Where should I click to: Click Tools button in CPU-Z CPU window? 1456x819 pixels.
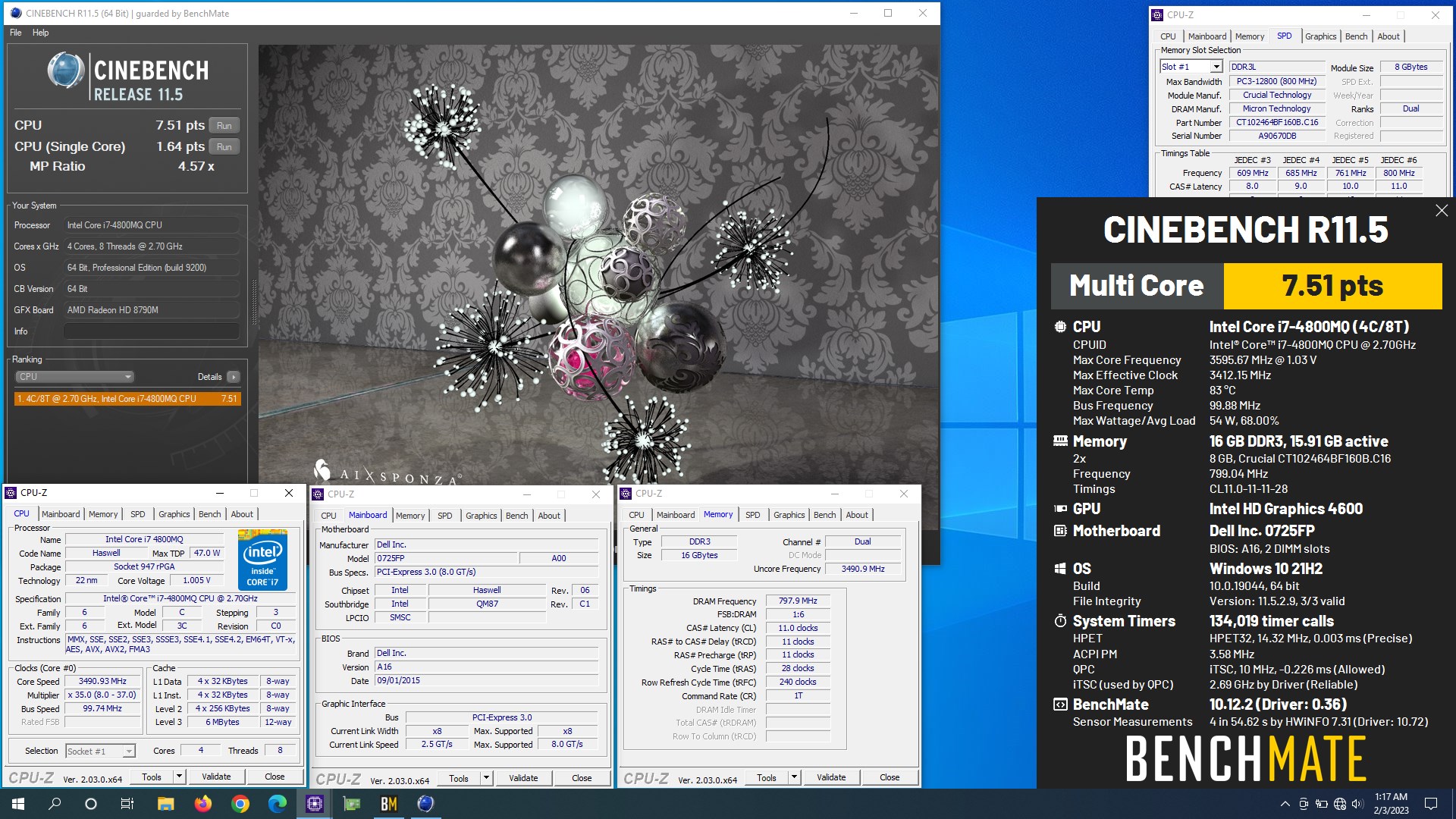[x=152, y=777]
